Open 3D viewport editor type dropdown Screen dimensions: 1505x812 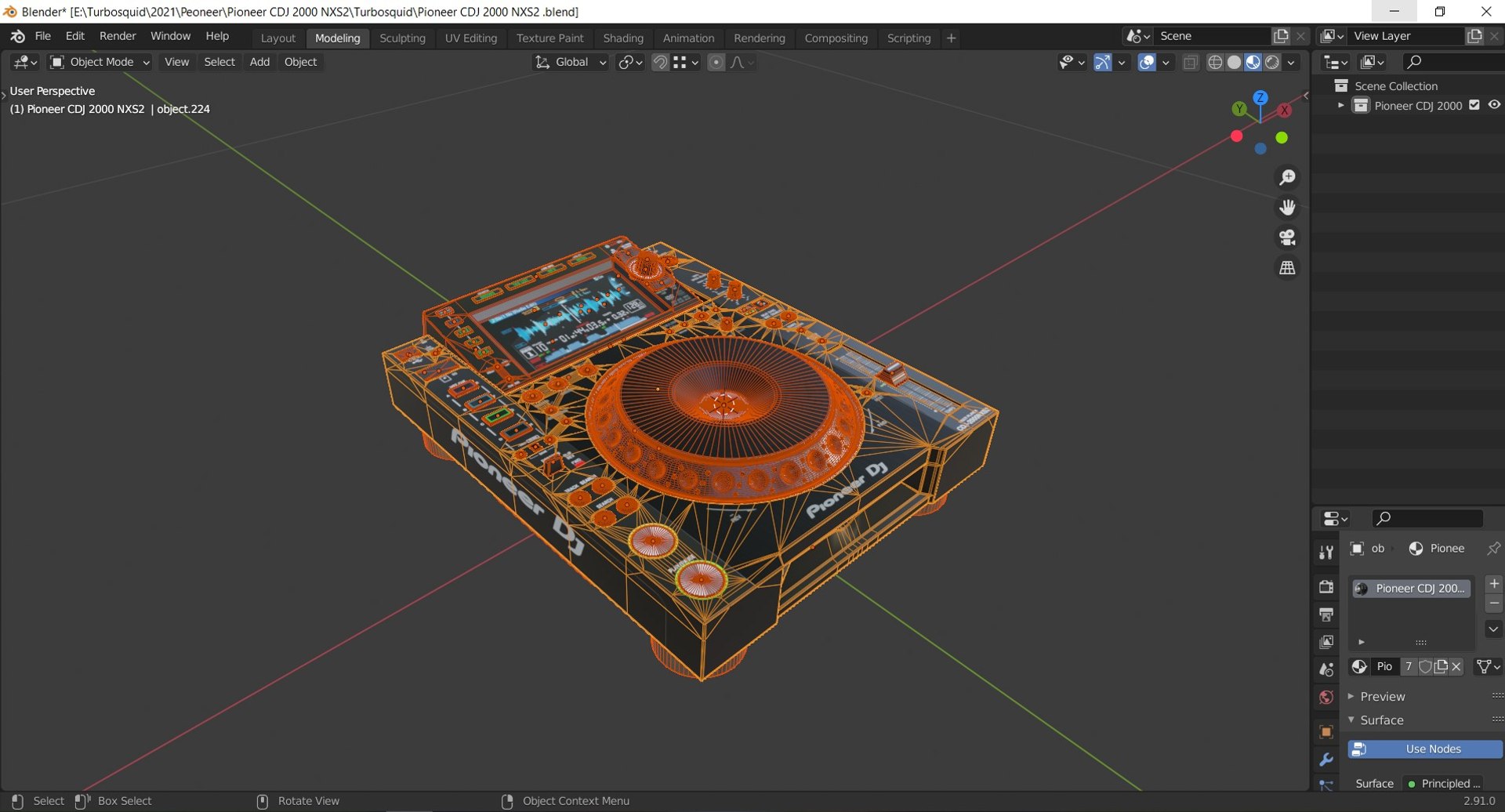25,62
